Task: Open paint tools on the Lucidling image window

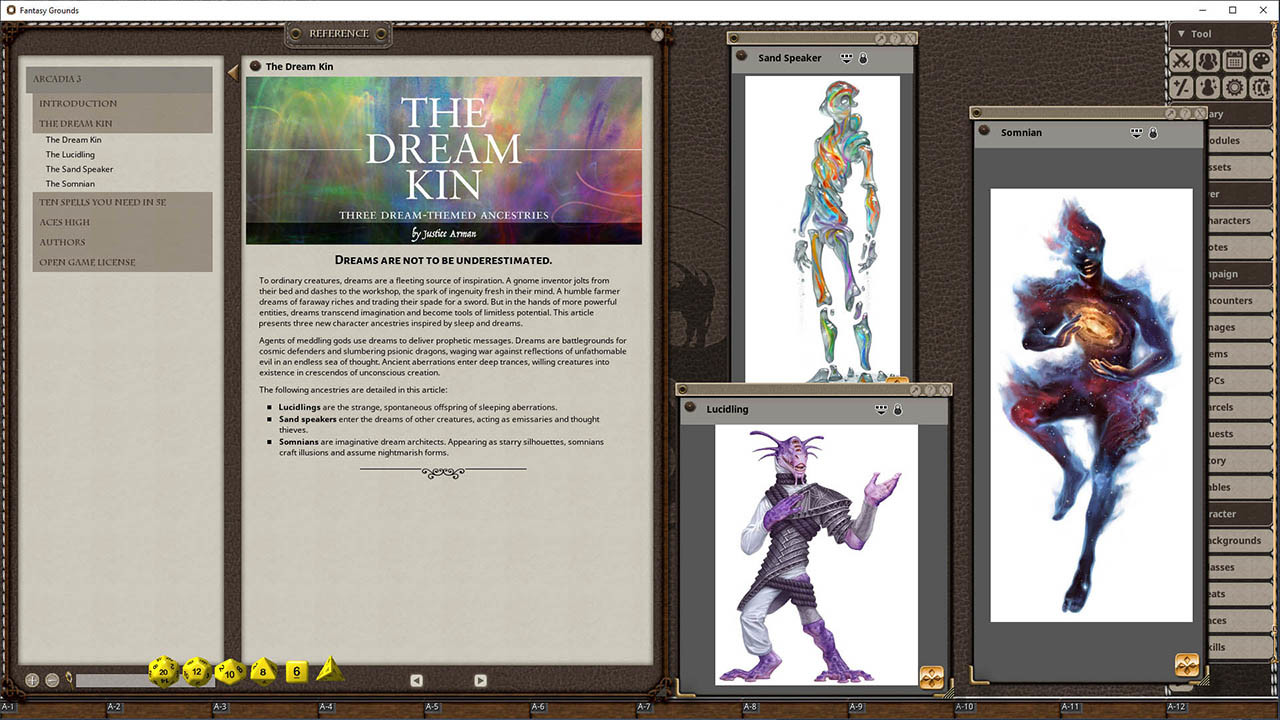Action: 930,678
